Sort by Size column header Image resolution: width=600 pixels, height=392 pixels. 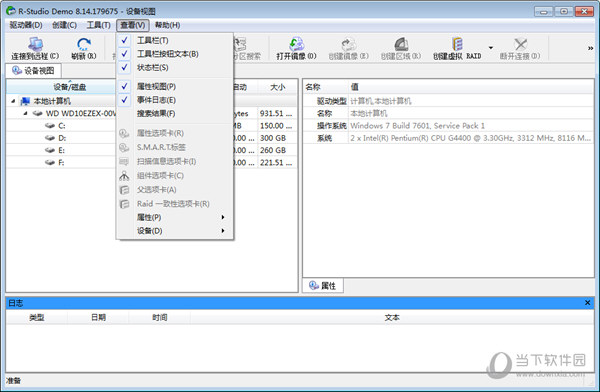click(278, 87)
